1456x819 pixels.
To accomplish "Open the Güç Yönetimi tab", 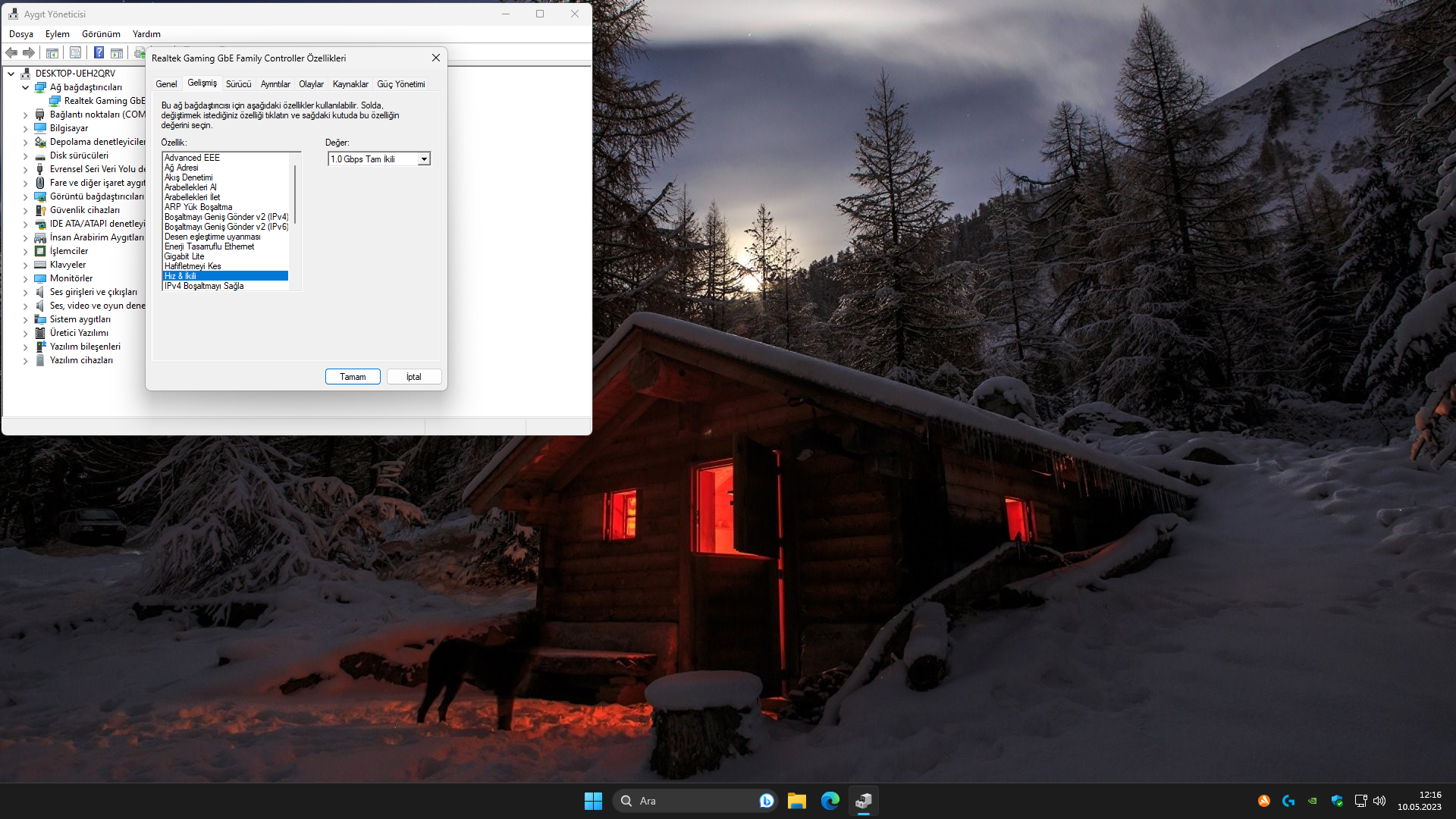I will (400, 84).
